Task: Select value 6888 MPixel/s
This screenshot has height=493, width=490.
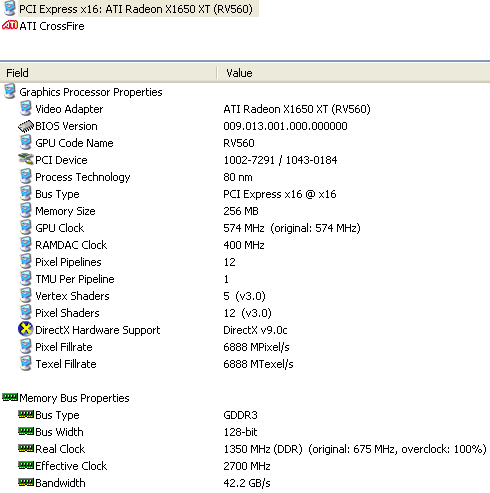Action: (x=256, y=347)
